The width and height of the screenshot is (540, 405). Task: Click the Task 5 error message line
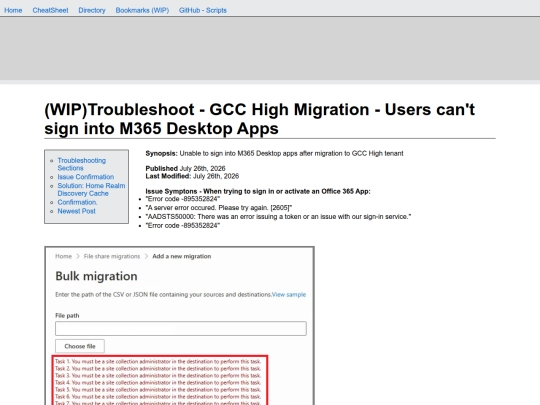[x=158, y=390]
